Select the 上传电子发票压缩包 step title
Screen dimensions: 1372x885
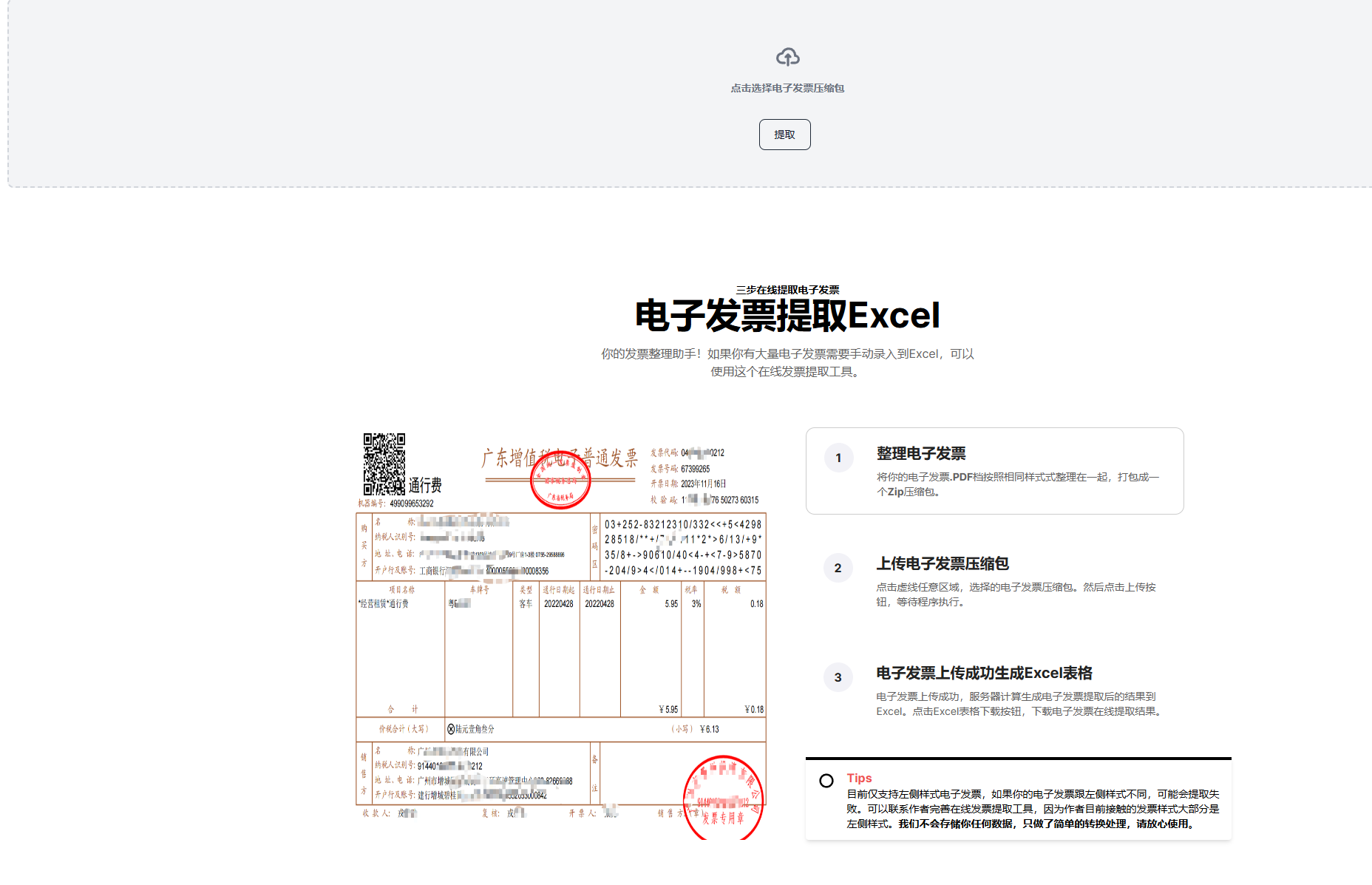pos(943,563)
